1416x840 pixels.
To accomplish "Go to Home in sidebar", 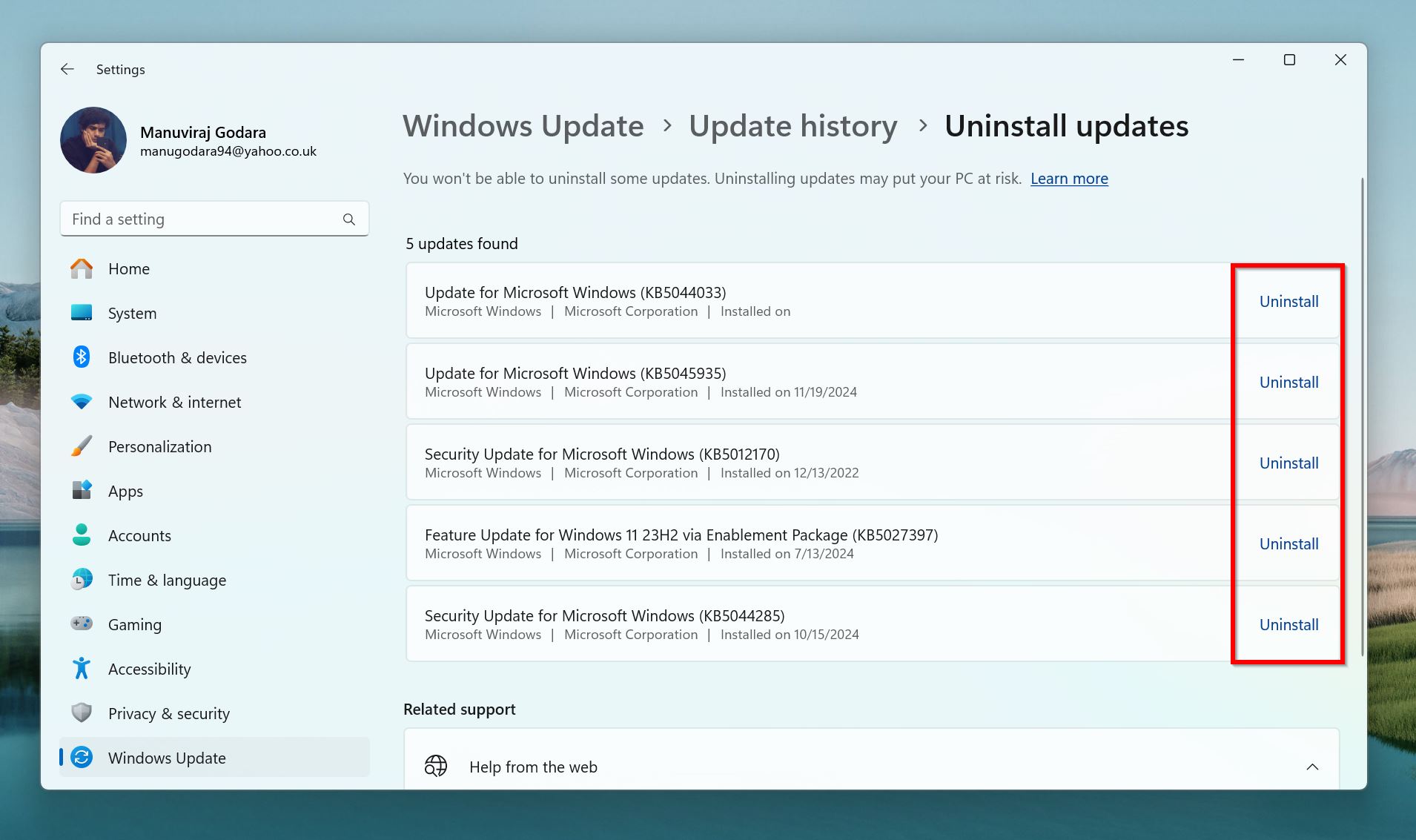I will 214,268.
